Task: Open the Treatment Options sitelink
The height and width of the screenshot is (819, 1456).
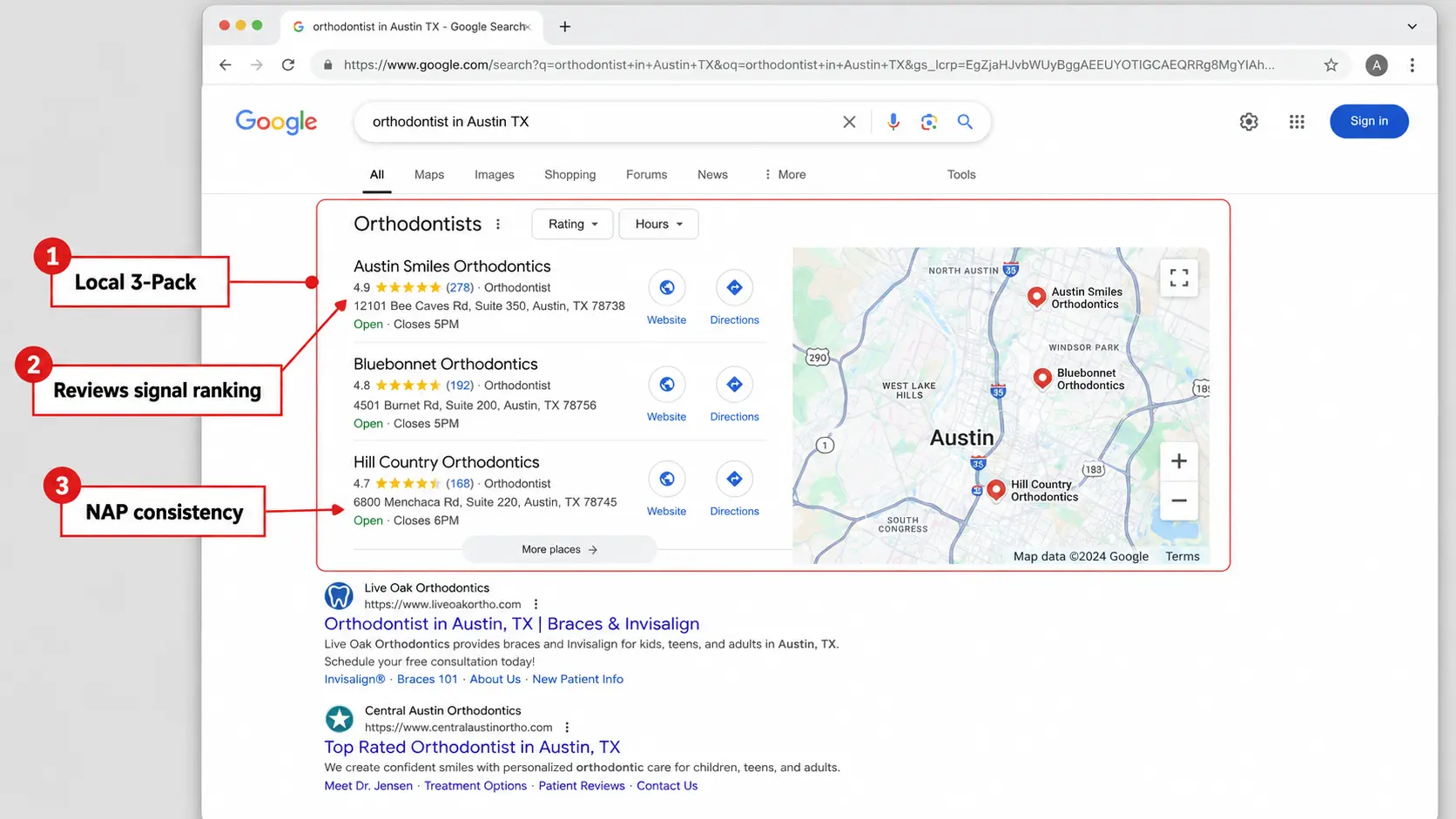Action: click(x=475, y=785)
